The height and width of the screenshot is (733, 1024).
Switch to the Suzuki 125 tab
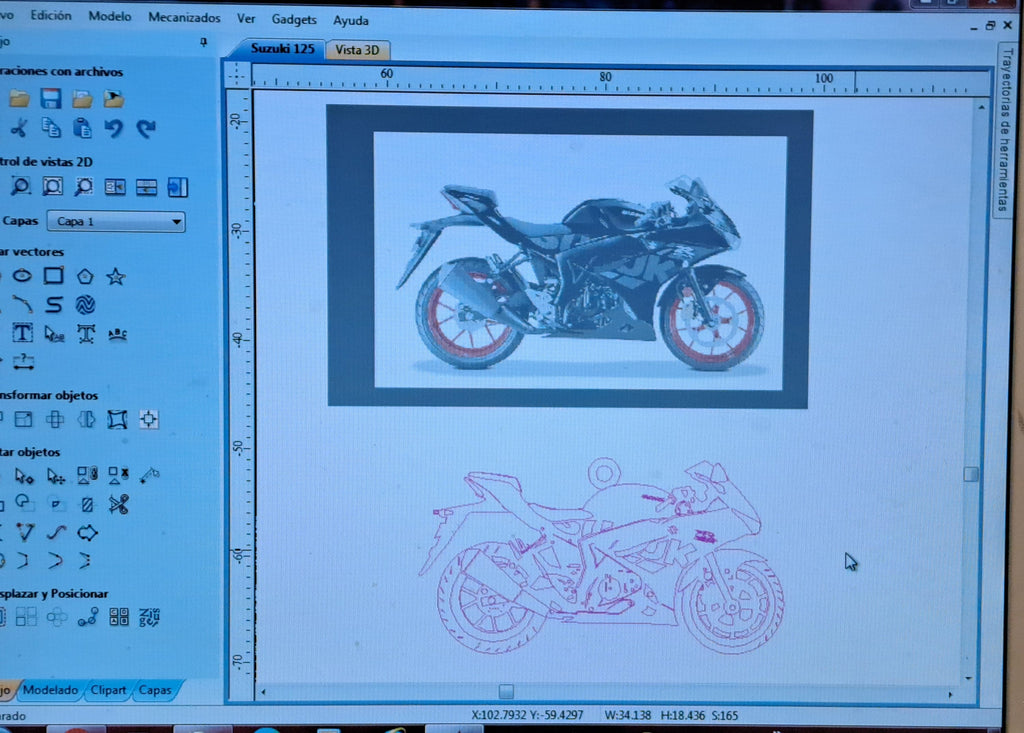[x=281, y=48]
